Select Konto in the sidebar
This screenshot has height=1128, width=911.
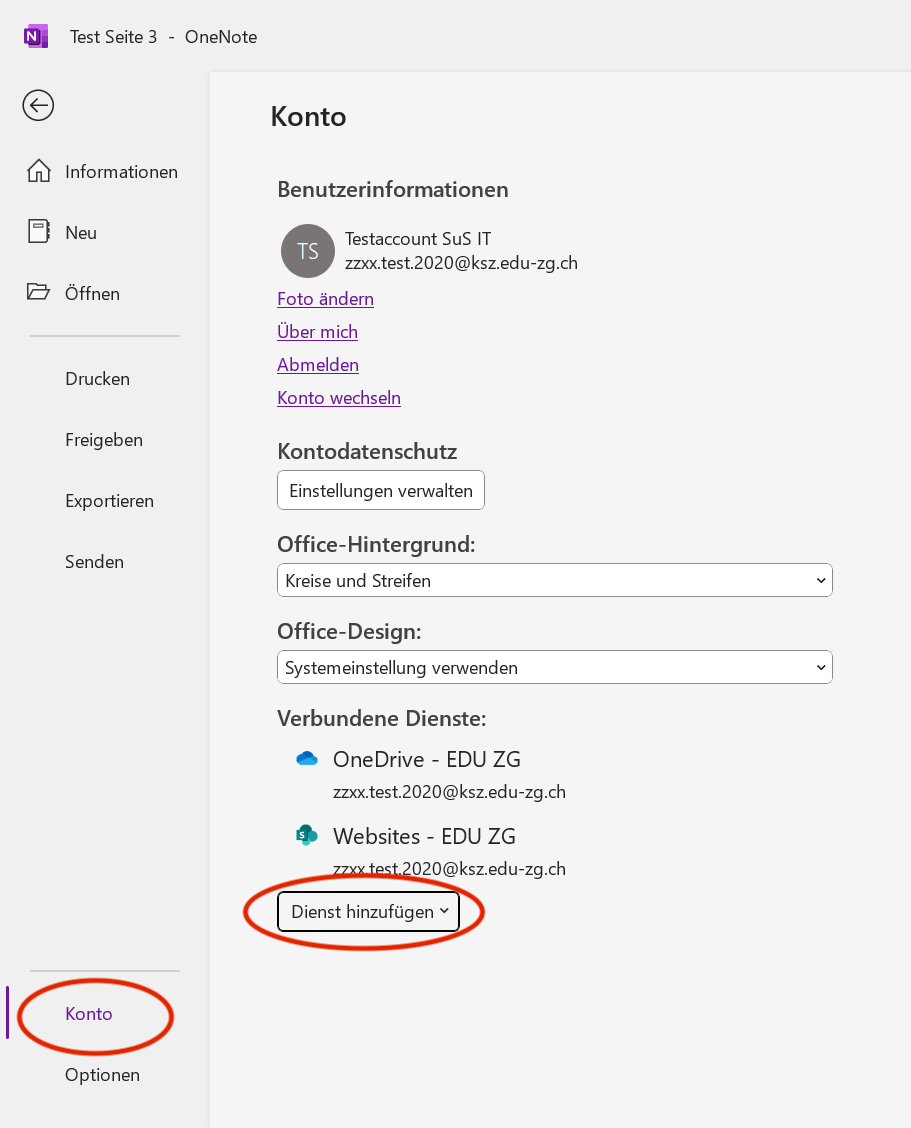click(x=89, y=1013)
